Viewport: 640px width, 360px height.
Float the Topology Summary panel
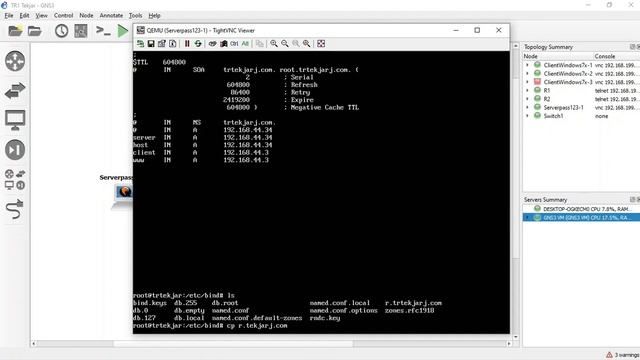[632, 47]
